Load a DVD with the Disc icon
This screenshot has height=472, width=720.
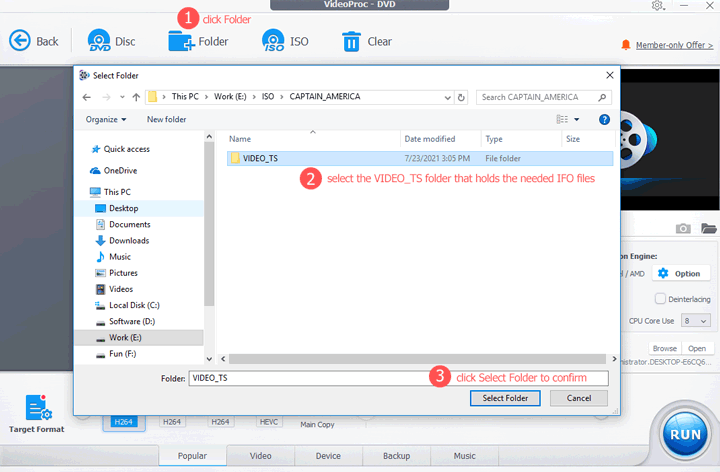[99, 40]
